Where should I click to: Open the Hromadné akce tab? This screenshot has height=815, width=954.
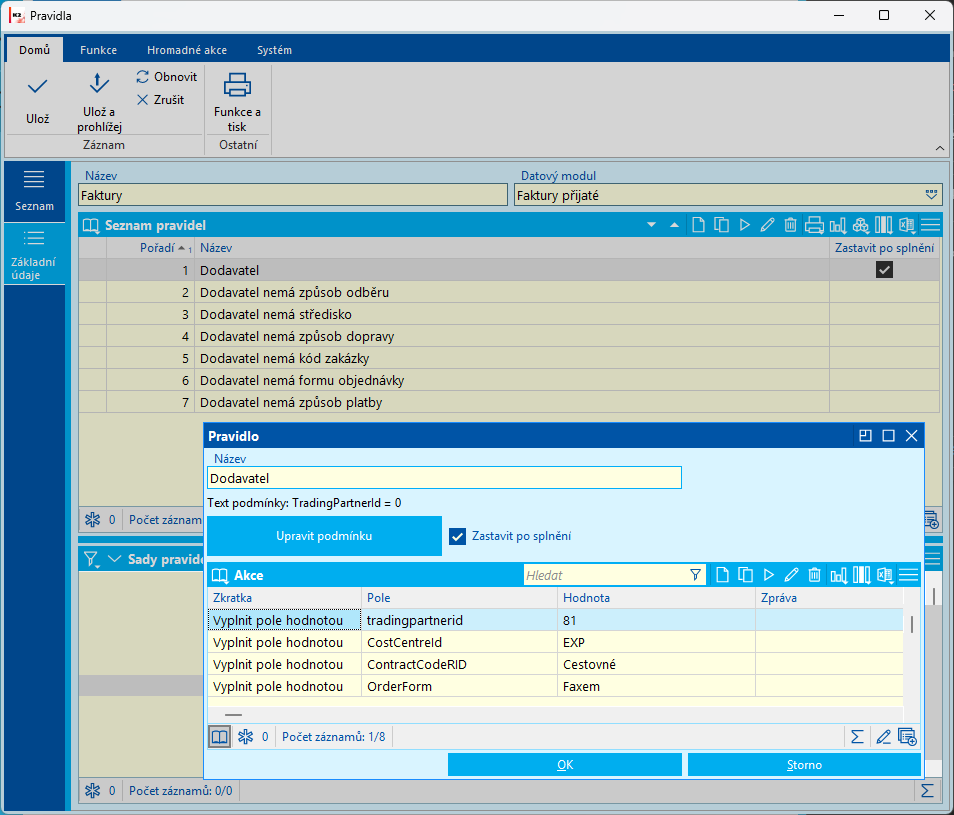187,50
